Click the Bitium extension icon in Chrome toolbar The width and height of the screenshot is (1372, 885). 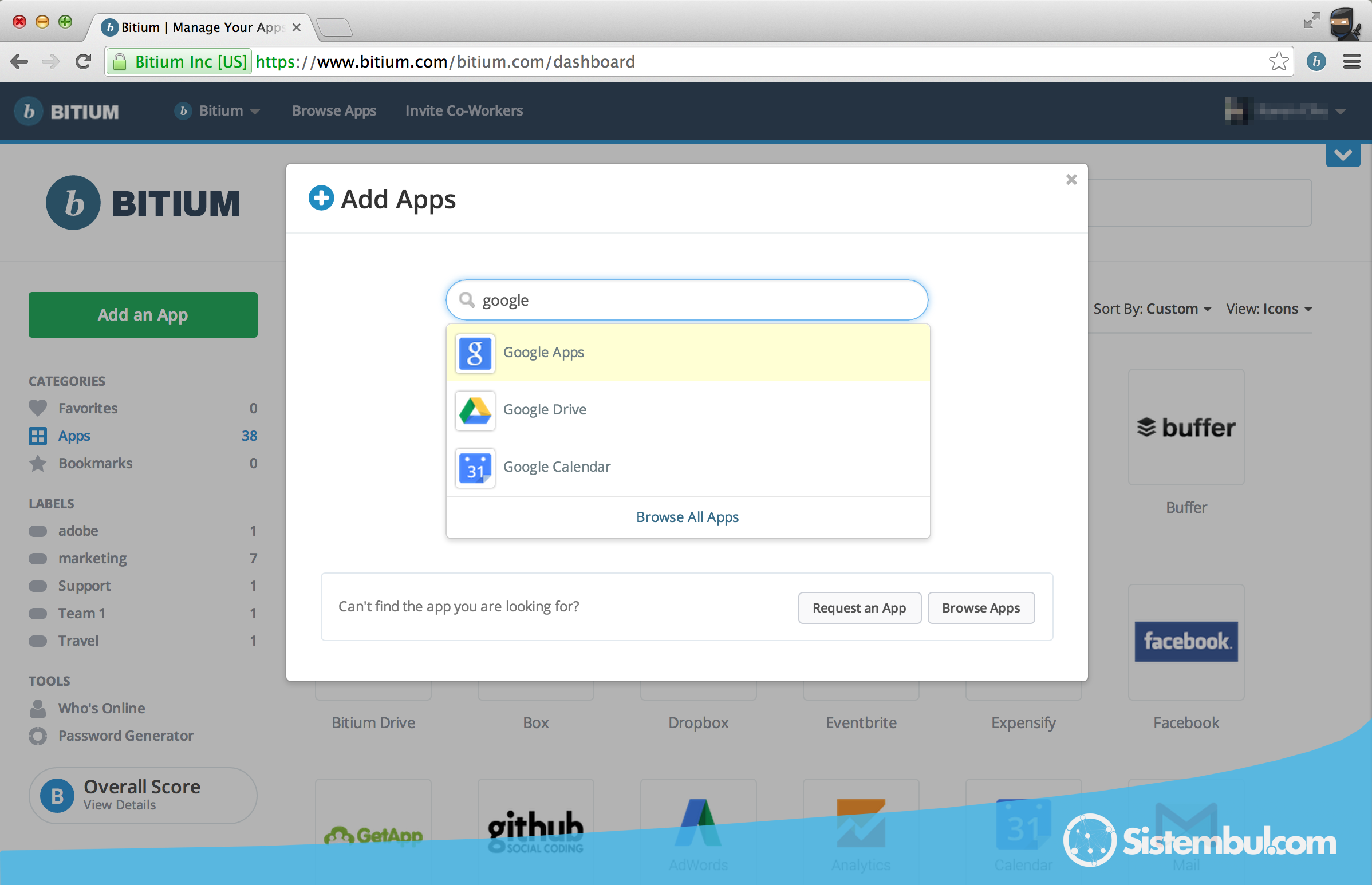(1316, 61)
